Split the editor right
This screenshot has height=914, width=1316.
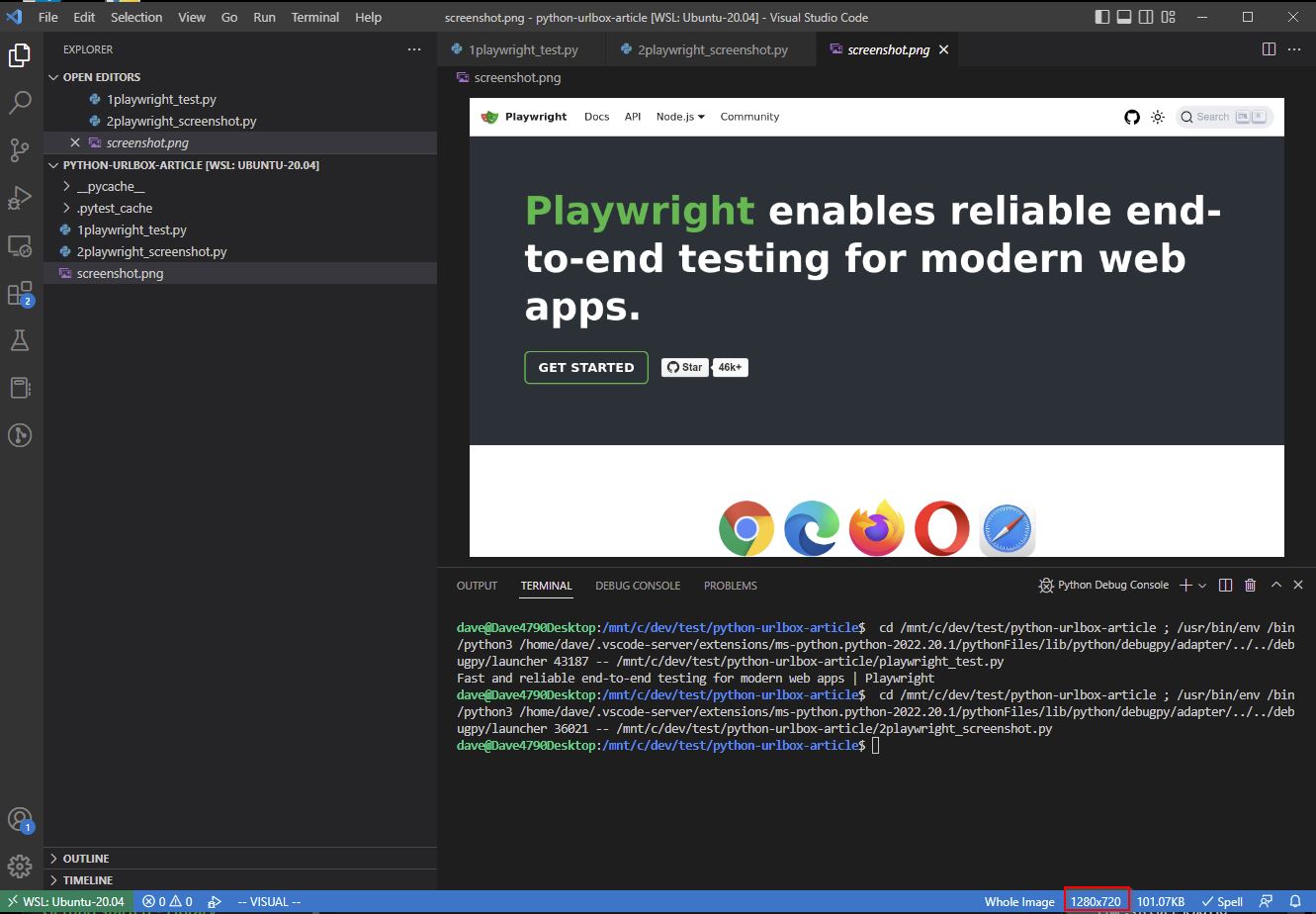point(1269,49)
